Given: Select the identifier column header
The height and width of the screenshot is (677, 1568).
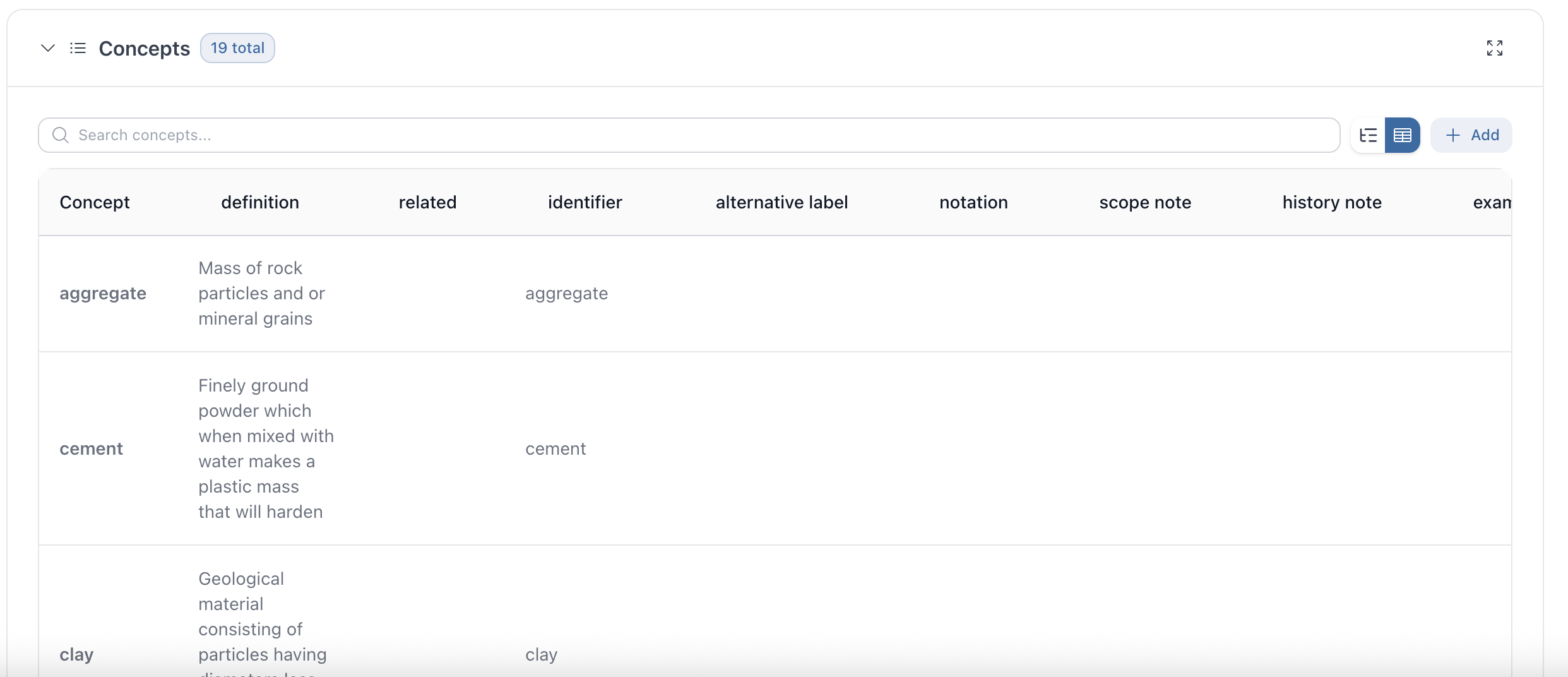Looking at the screenshot, I should [585, 202].
